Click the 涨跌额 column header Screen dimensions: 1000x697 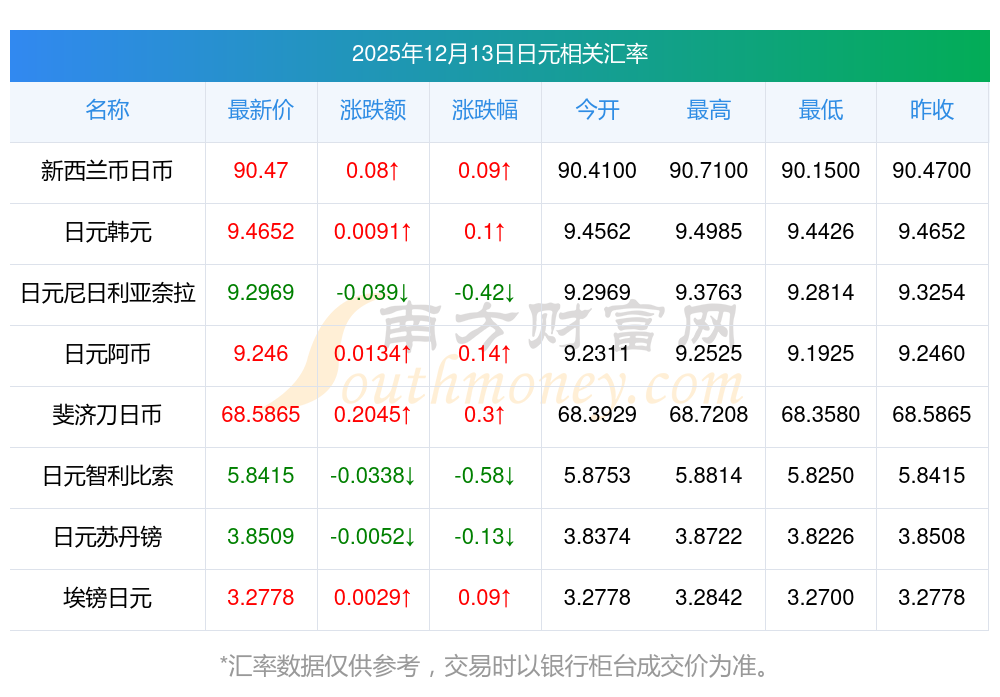click(x=373, y=110)
